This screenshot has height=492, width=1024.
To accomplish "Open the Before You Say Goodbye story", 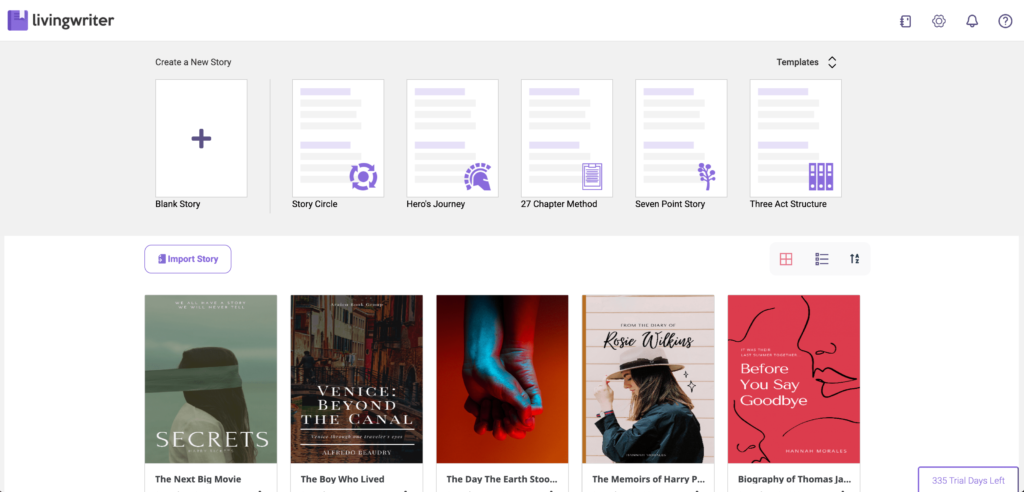I will point(793,378).
